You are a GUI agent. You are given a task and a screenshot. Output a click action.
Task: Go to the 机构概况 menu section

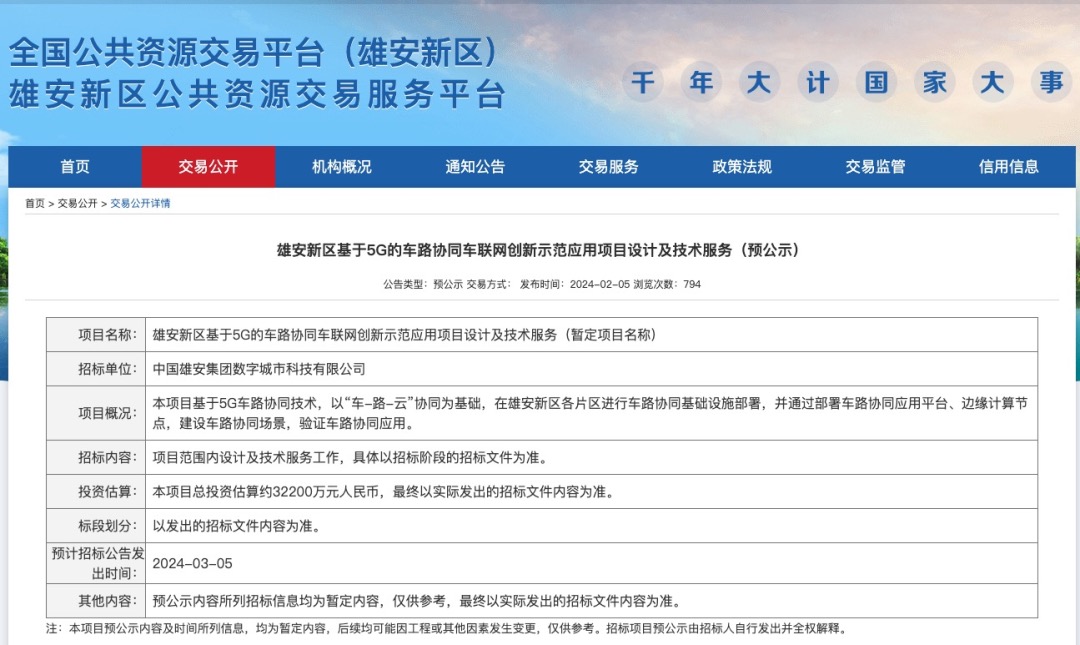[341, 167]
